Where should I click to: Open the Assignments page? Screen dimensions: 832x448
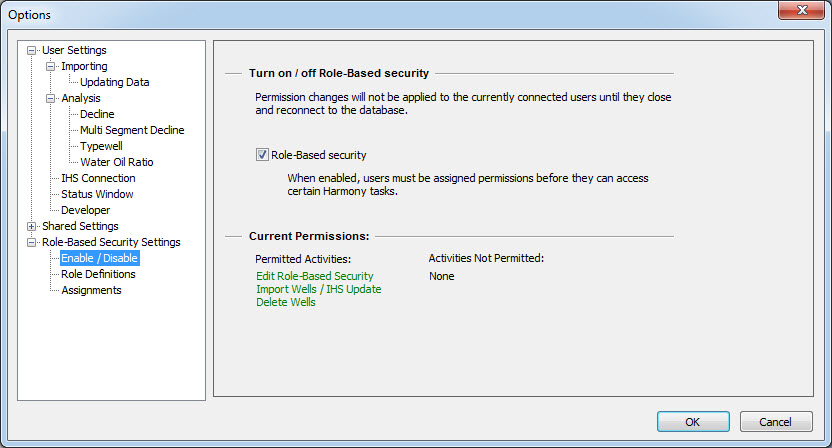pos(91,290)
